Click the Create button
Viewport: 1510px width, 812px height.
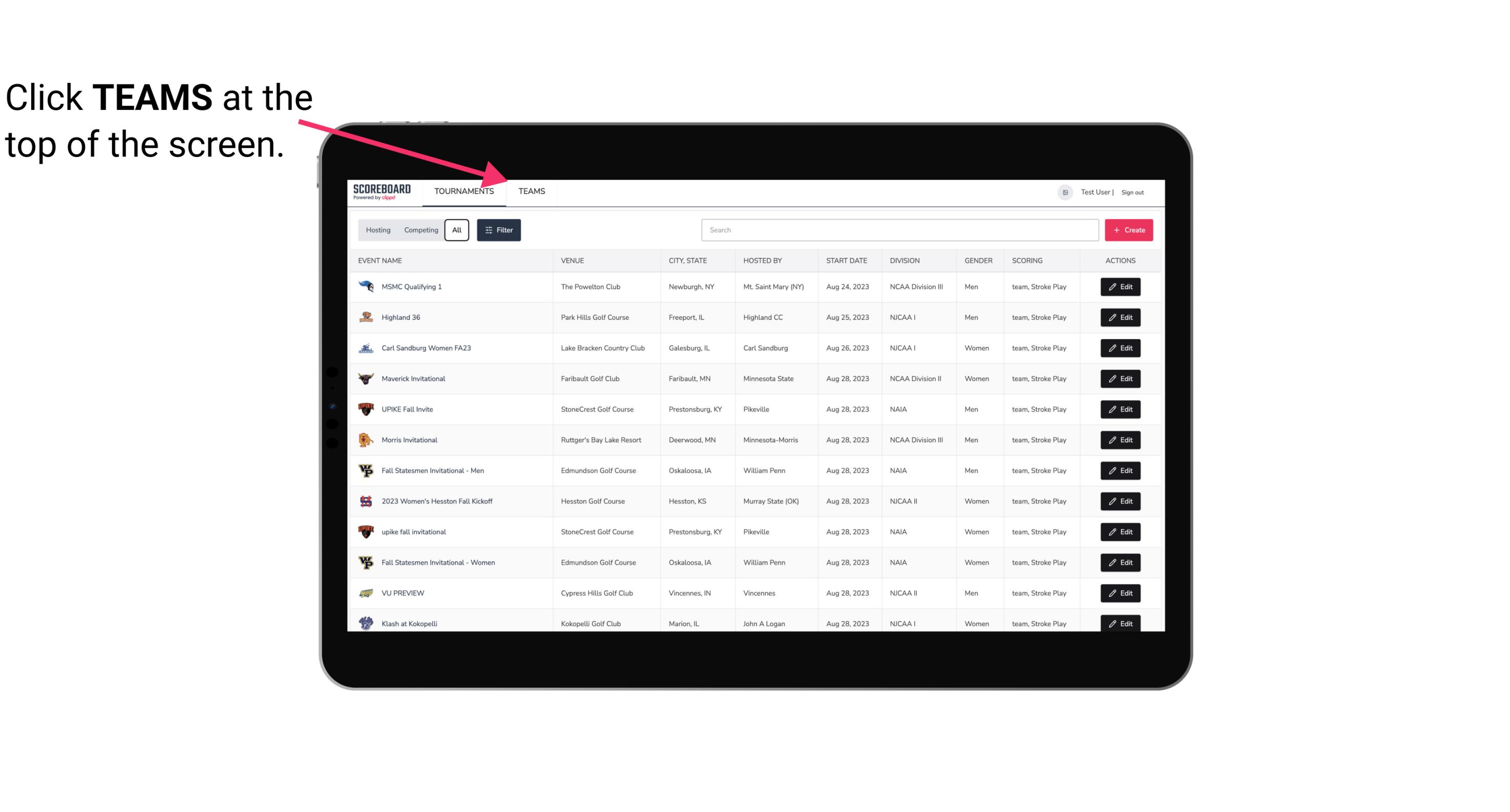pos(1129,229)
